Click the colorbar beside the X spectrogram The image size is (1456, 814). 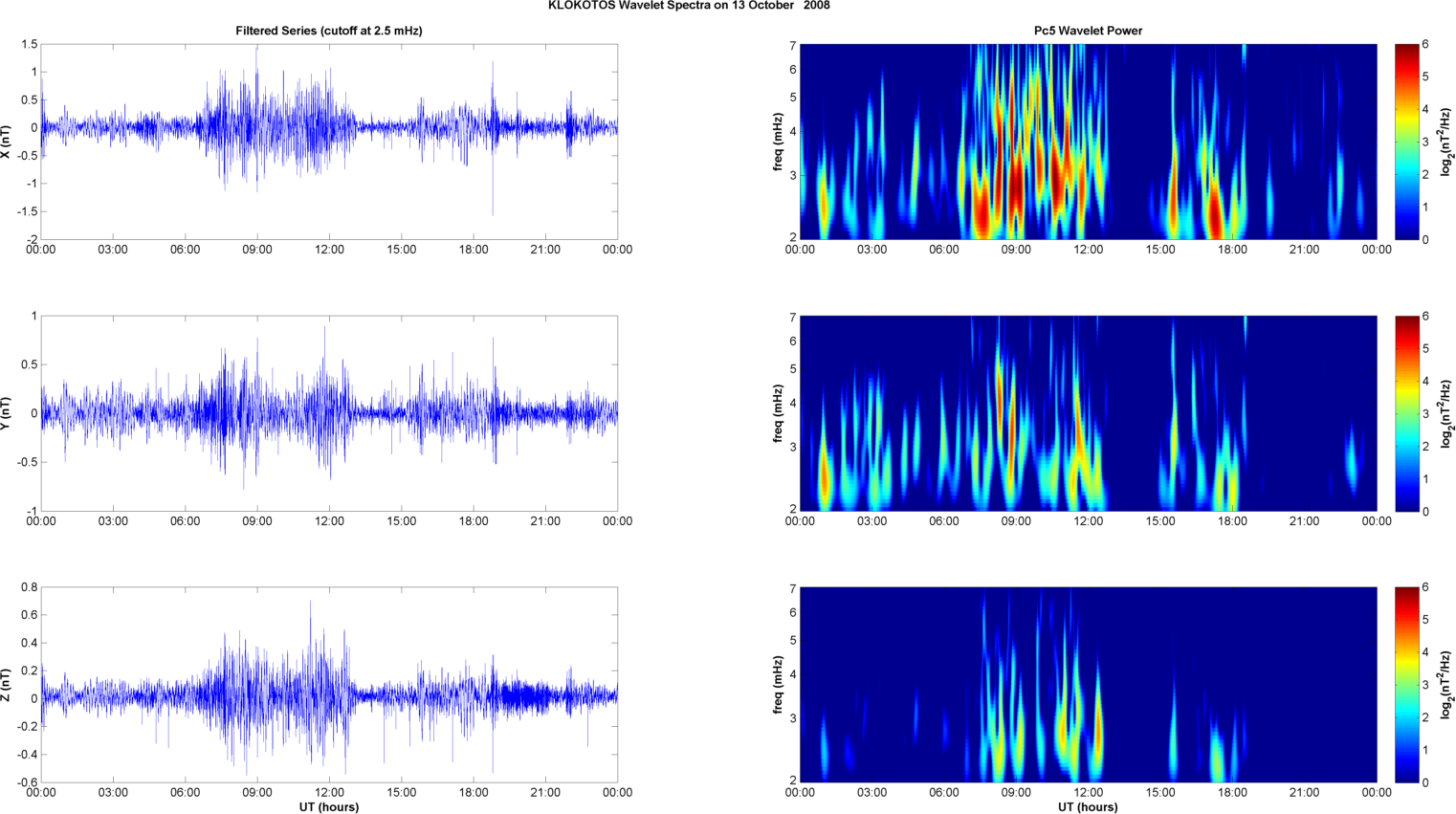point(1406,142)
